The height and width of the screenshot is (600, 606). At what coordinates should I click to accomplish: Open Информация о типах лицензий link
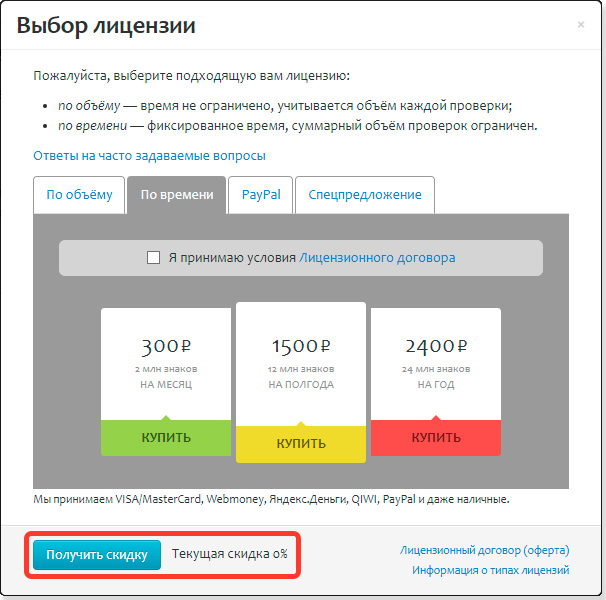pyautogui.click(x=490, y=570)
